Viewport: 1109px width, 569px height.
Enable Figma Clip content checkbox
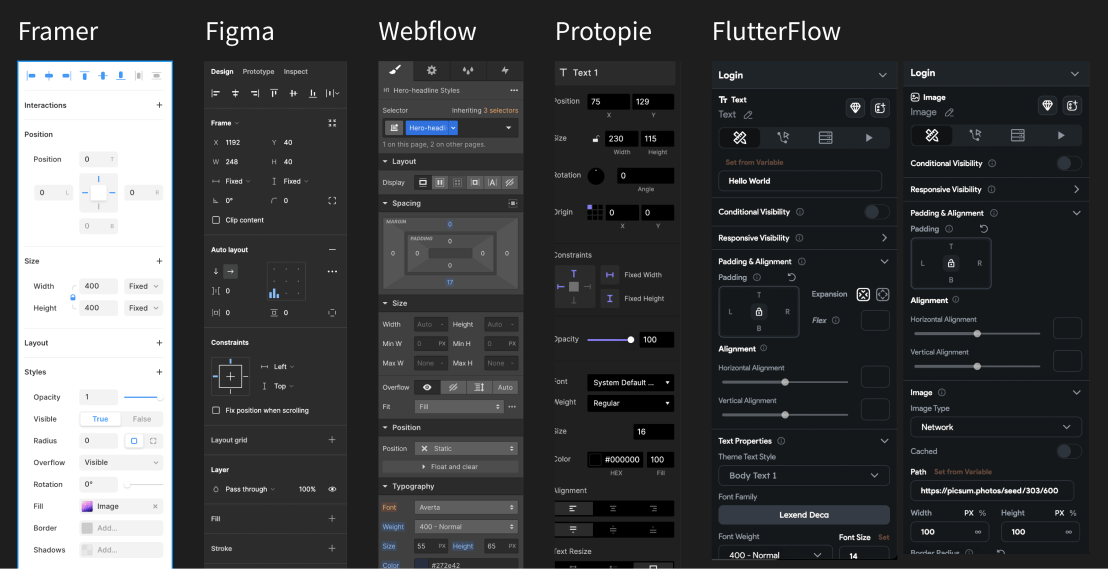click(216, 220)
